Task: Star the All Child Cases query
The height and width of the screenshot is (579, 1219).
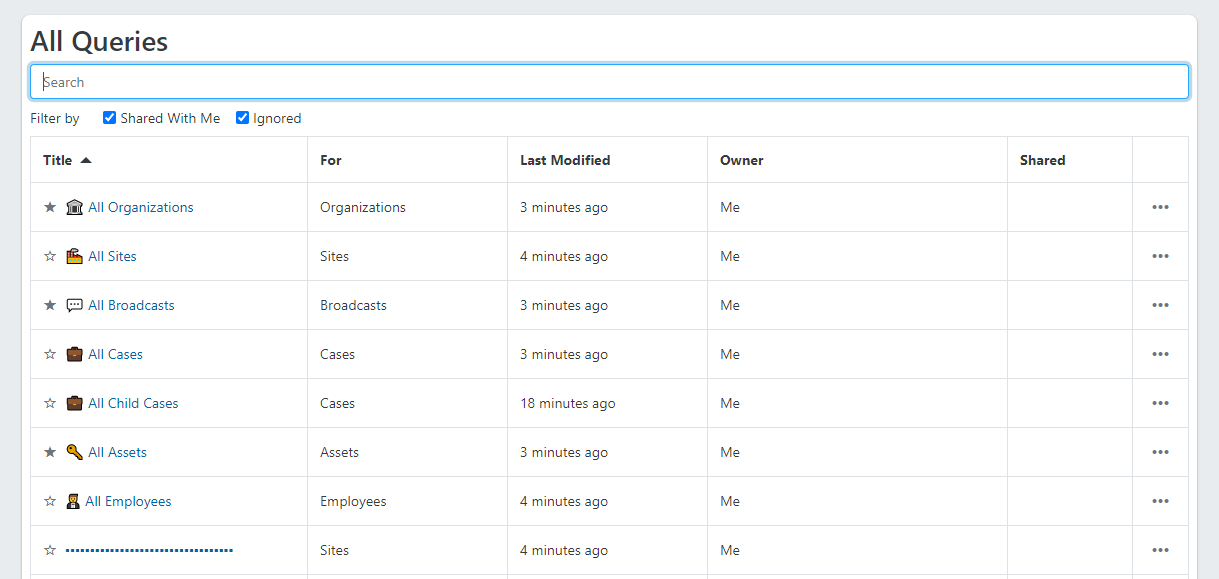Action: [x=50, y=403]
